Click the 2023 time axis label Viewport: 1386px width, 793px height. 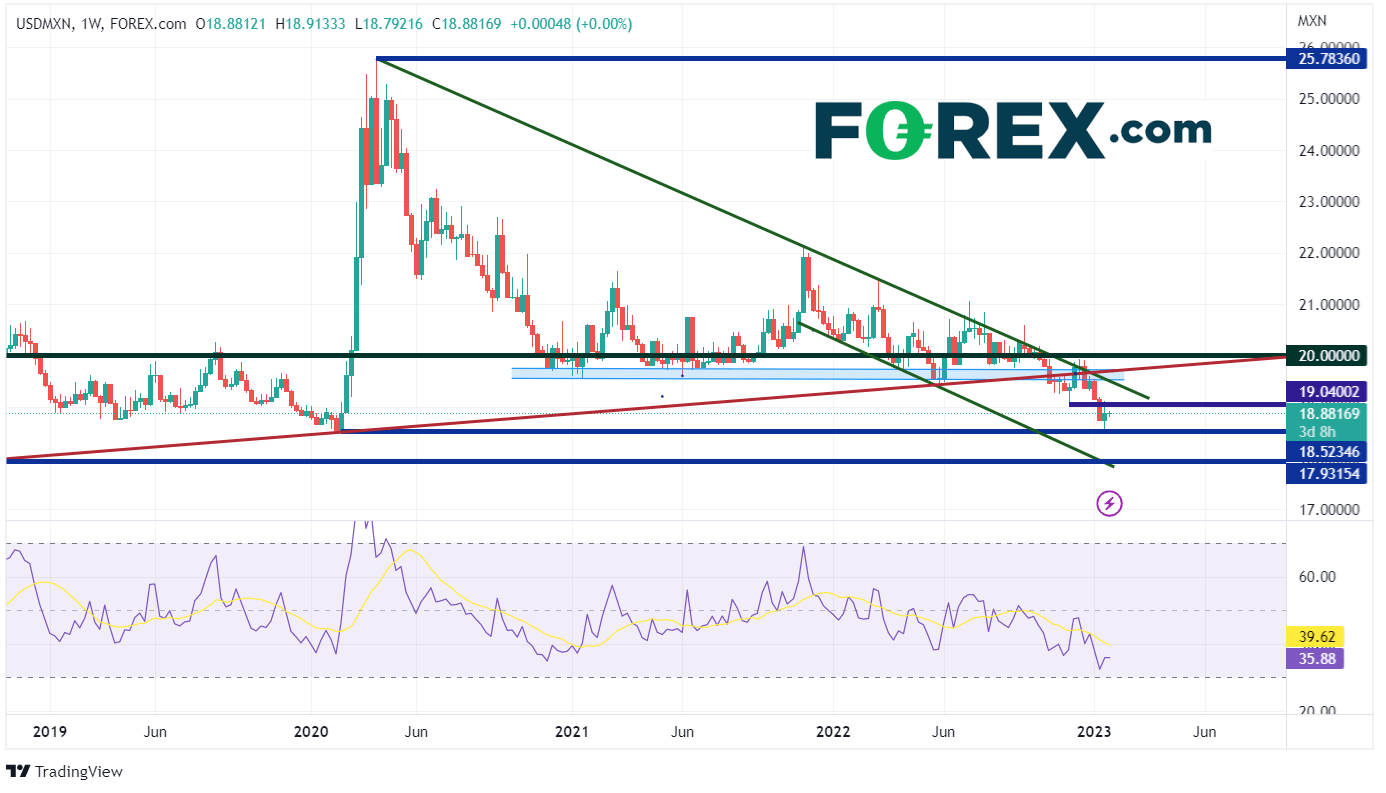(x=1096, y=732)
